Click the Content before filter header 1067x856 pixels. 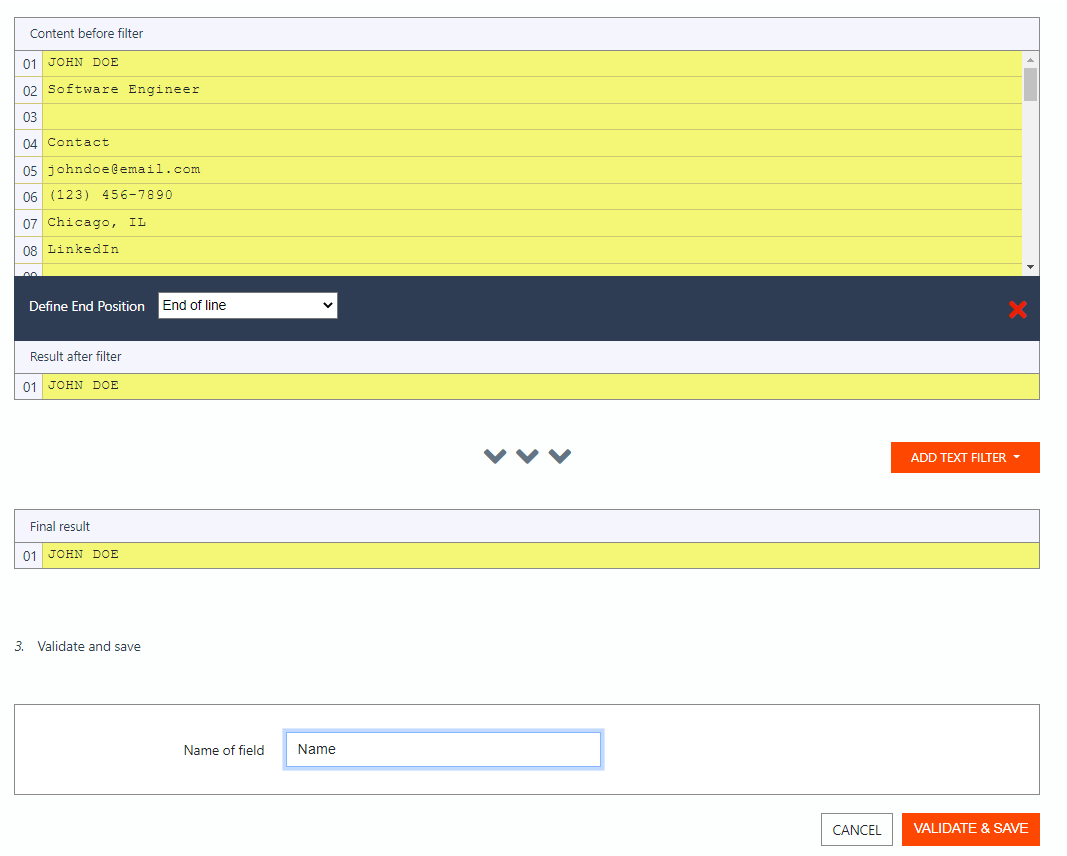(87, 33)
